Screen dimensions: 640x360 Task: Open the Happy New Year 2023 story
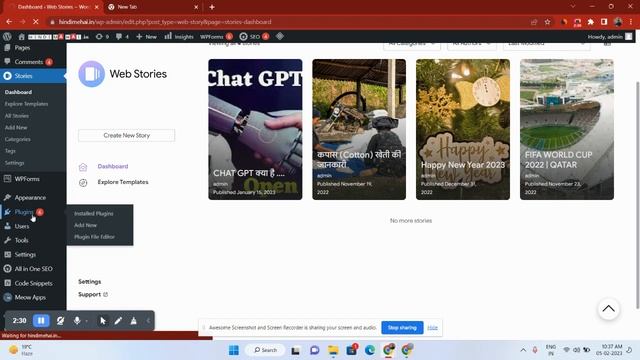click(463, 129)
